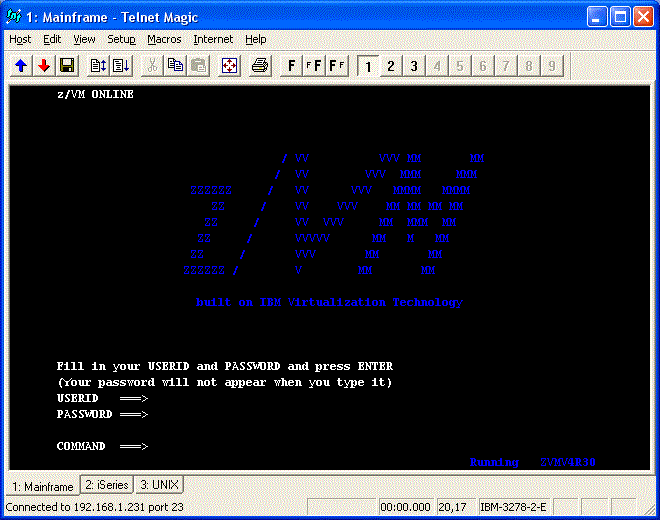Click the z/VM ONLINE header text
Image resolution: width=660 pixels, height=520 pixels.
[95, 94]
